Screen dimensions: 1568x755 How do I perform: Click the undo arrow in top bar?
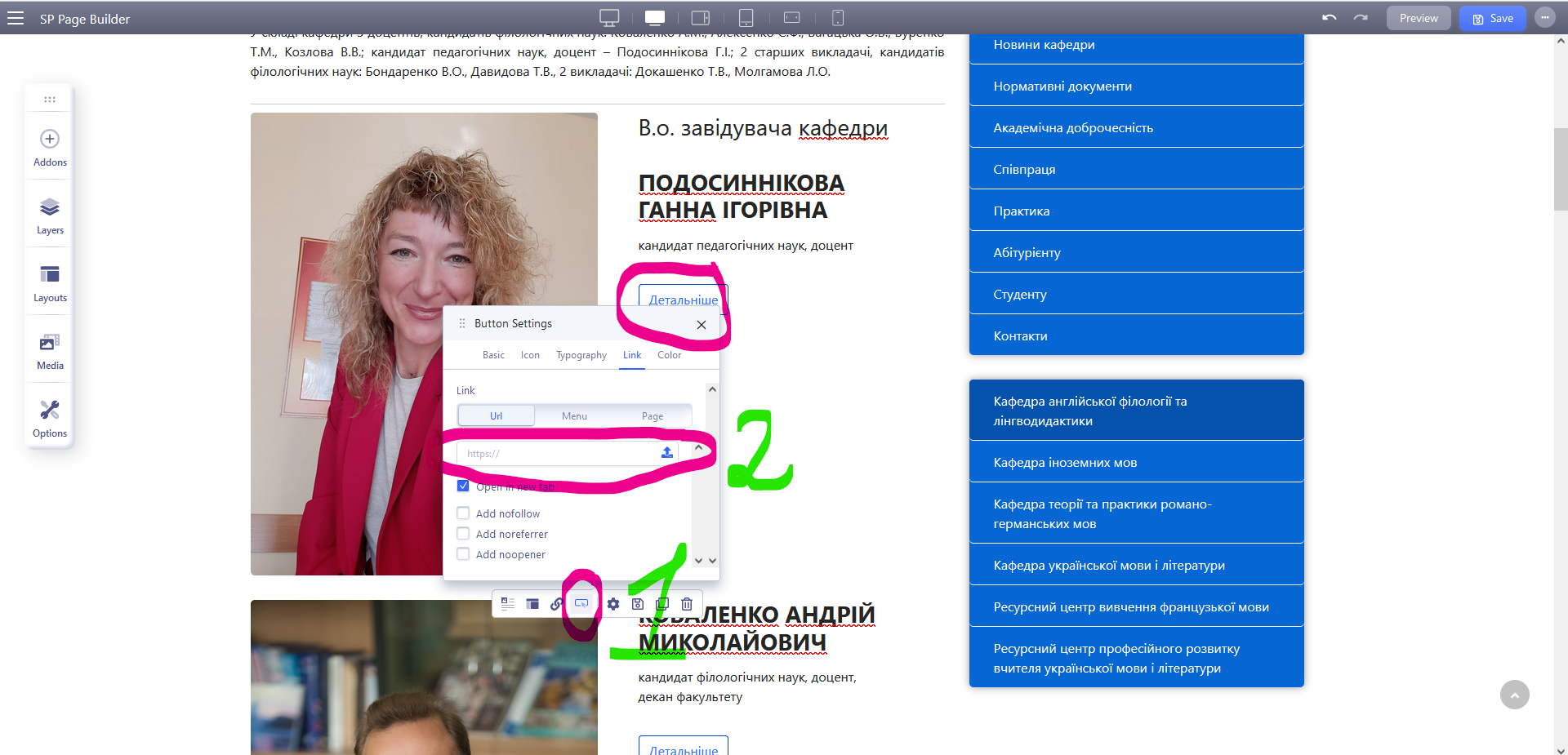tap(1330, 18)
